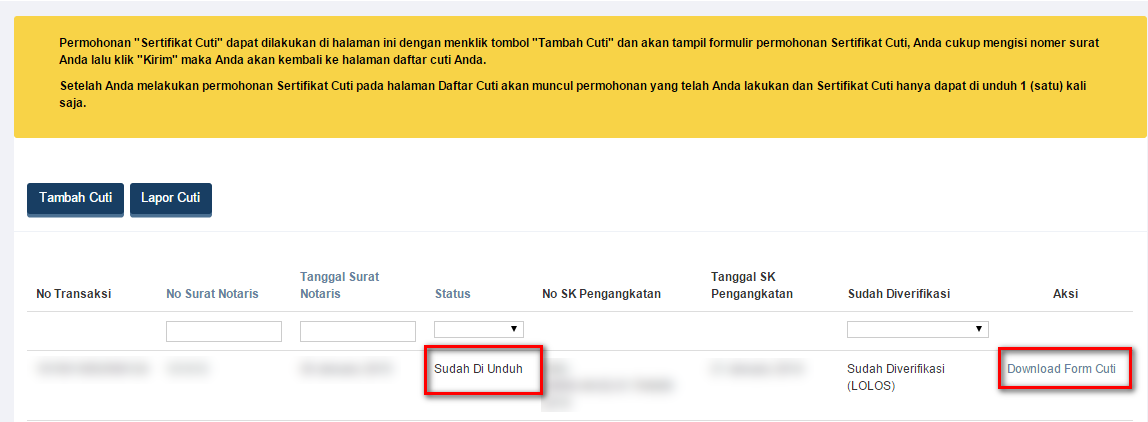Click the No Transaksi column header
The width and height of the screenshot is (1148, 422).
pos(73,294)
